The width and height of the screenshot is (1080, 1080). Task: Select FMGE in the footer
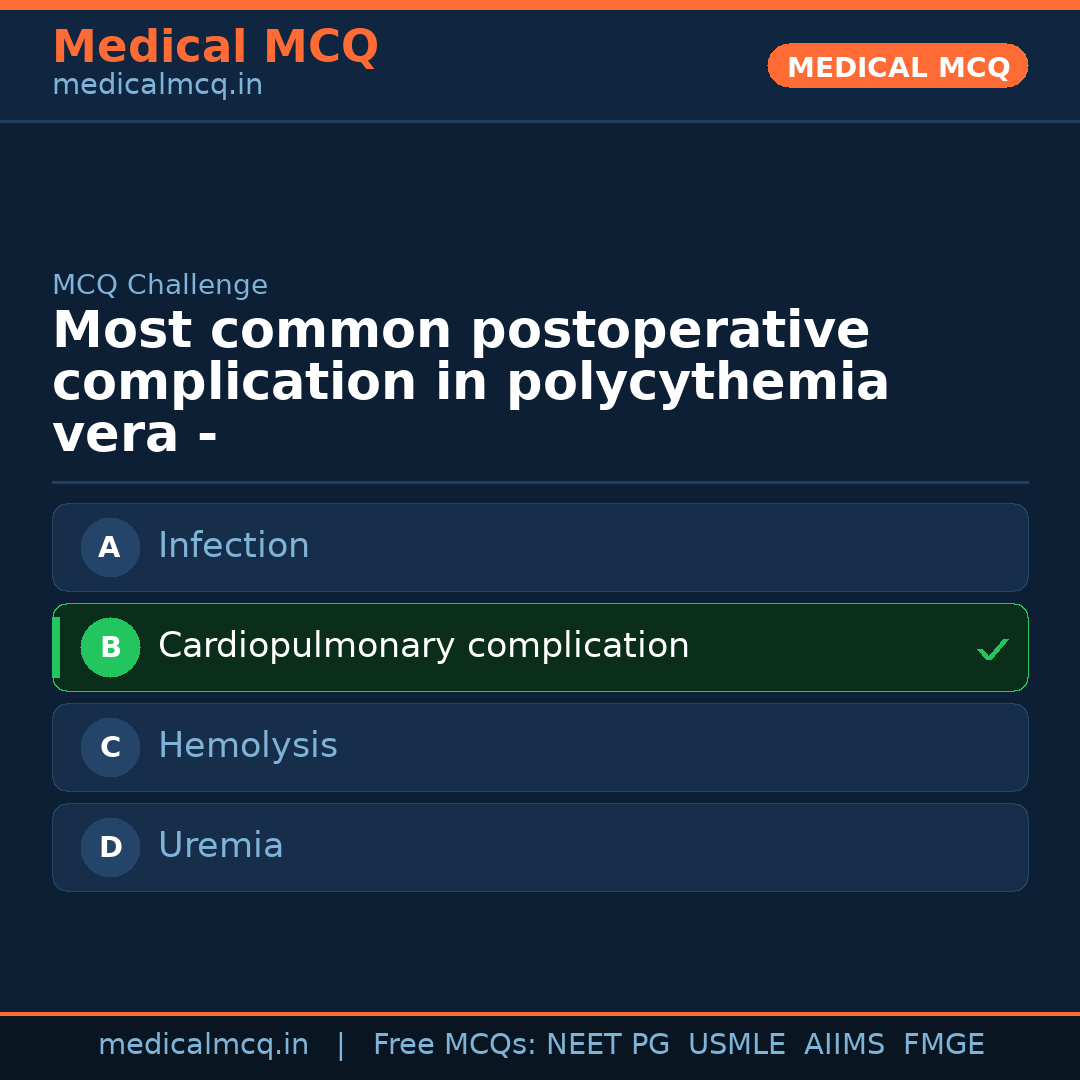pyautogui.click(x=943, y=1045)
